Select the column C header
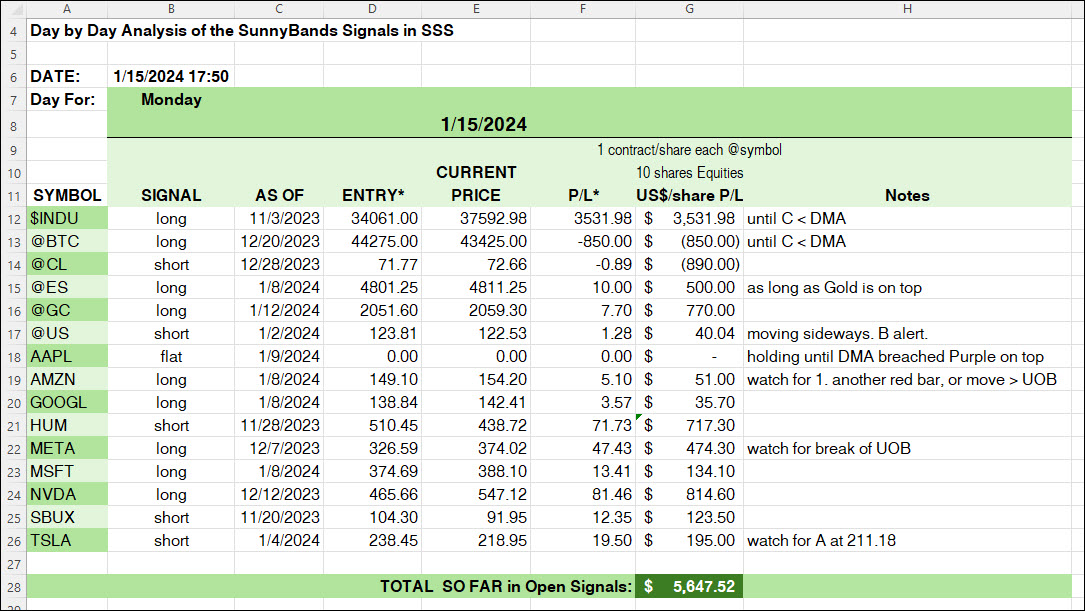The image size is (1085, 611). coord(279,9)
